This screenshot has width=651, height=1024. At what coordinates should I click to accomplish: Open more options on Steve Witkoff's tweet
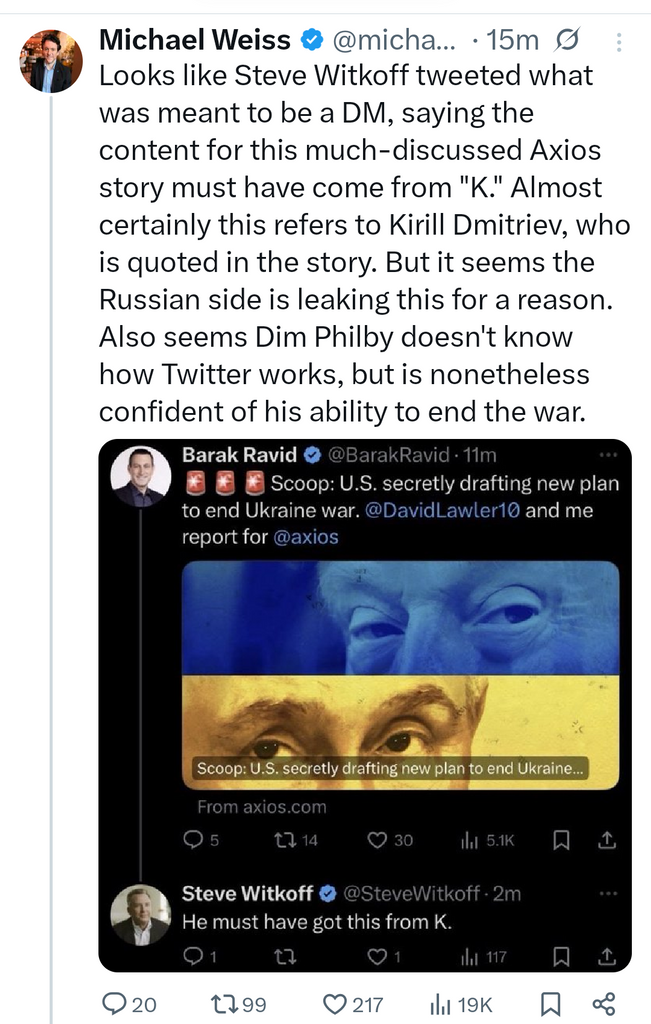(607, 893)
